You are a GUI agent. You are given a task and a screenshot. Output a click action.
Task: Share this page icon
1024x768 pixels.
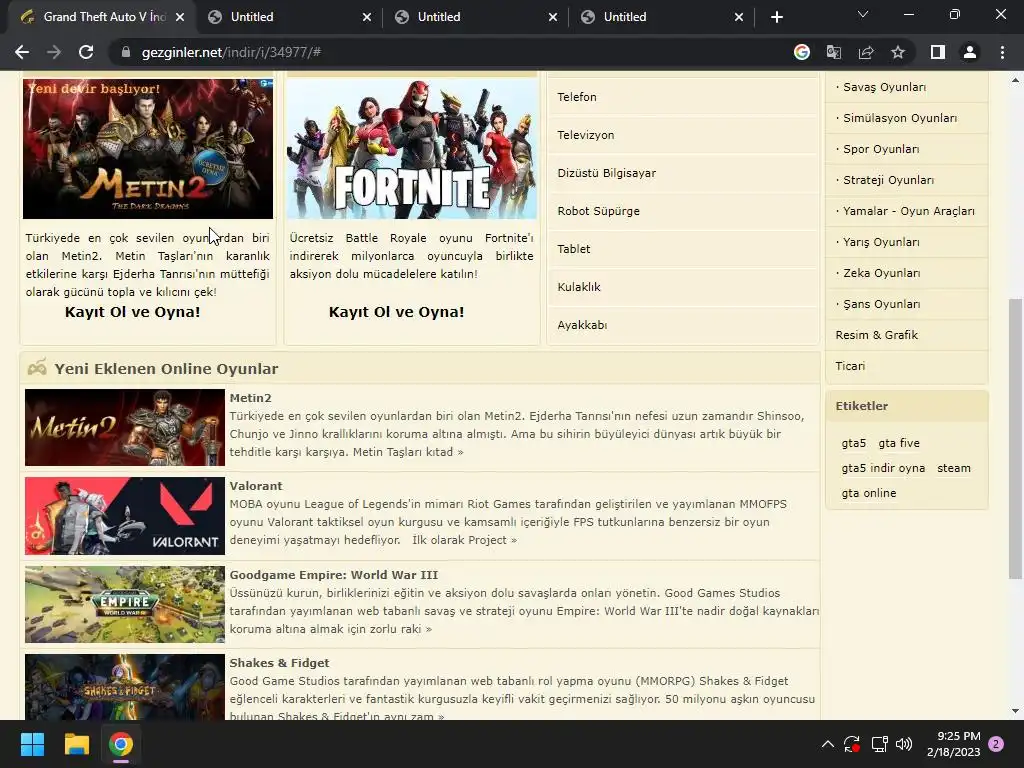click(x=866, y=52)
